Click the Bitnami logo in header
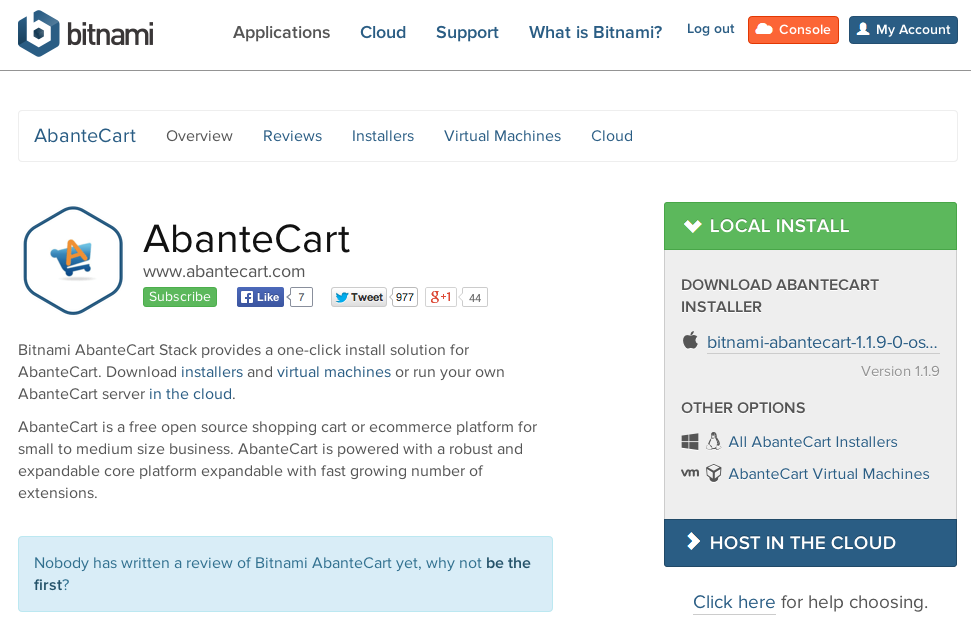971x624 pixels. 85,33
